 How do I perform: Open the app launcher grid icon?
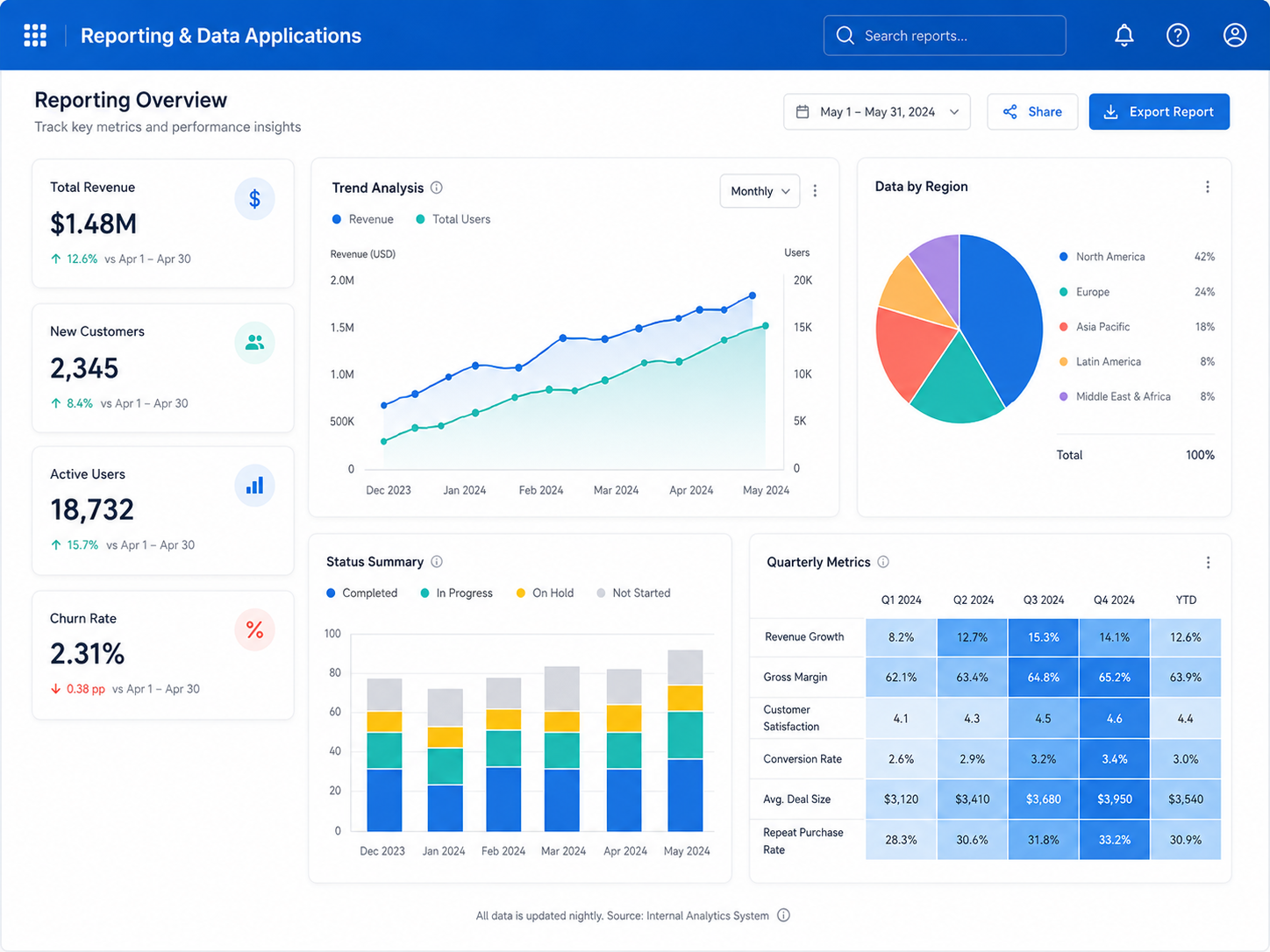[x=35, y=35]
